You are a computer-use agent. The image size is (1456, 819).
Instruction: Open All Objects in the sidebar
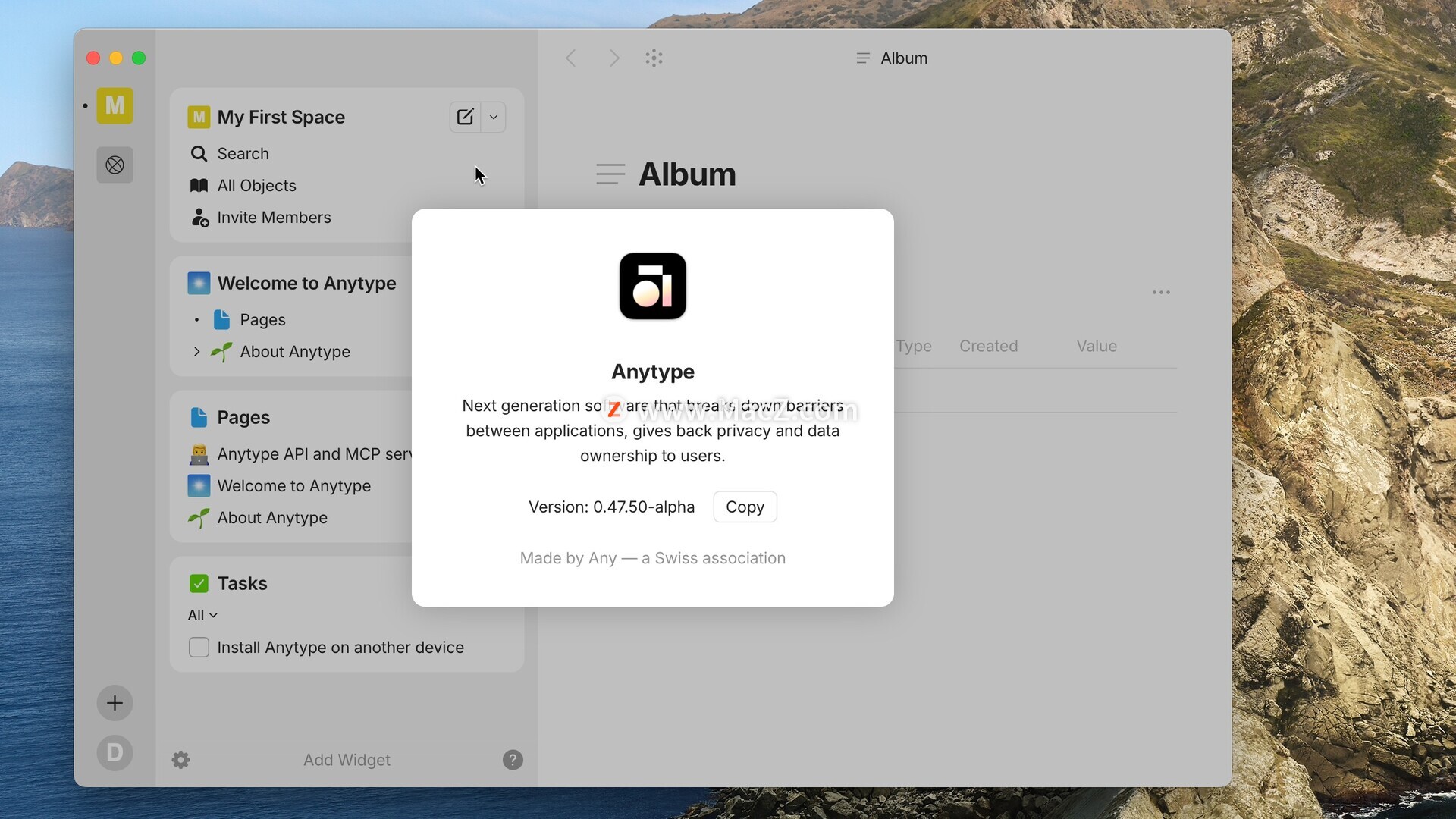coord(243,185)
